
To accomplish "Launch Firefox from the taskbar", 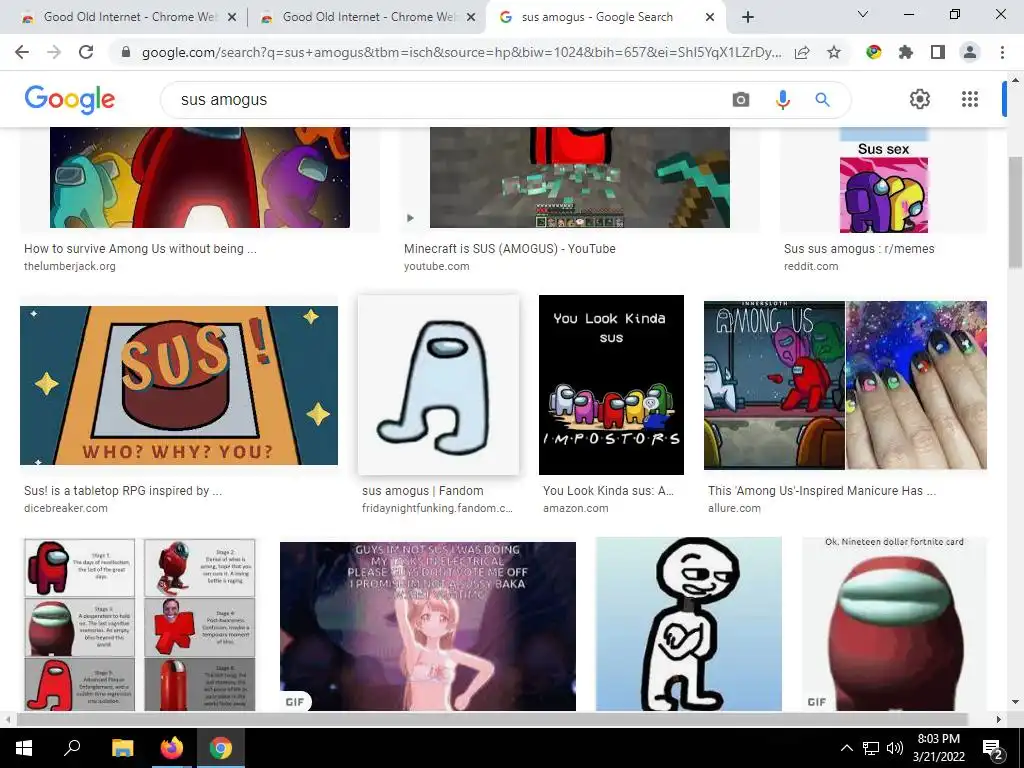I will 172,748.
